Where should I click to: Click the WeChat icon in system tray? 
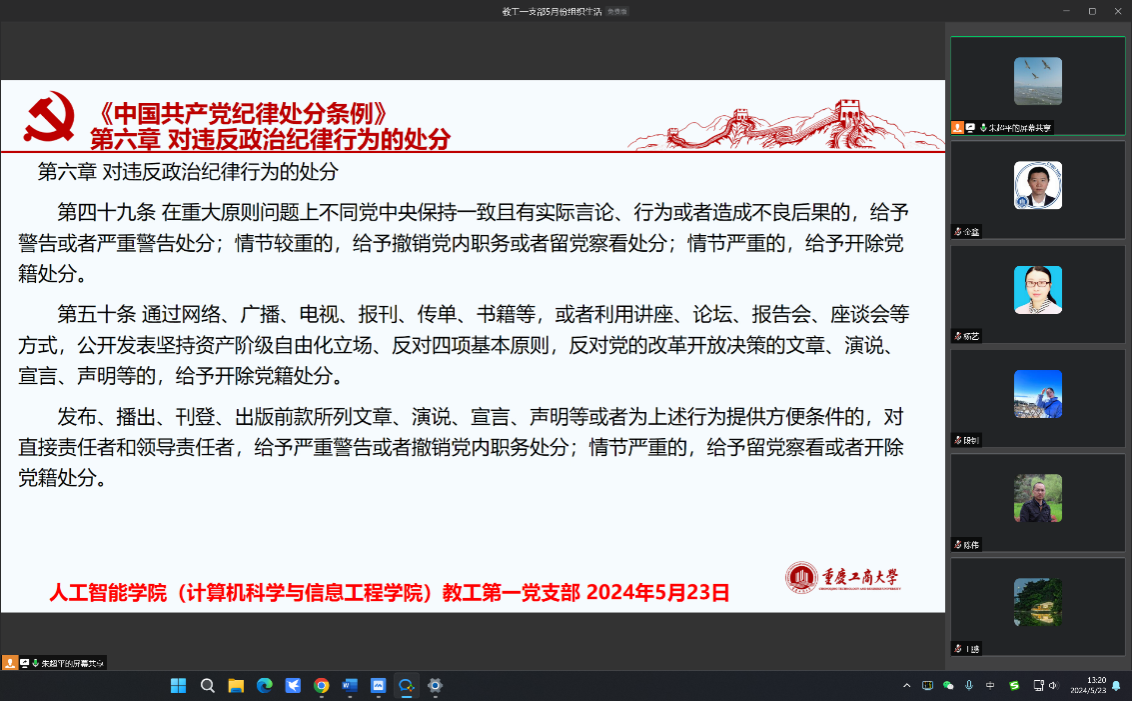pyautogui.click(x=948, y=686)
